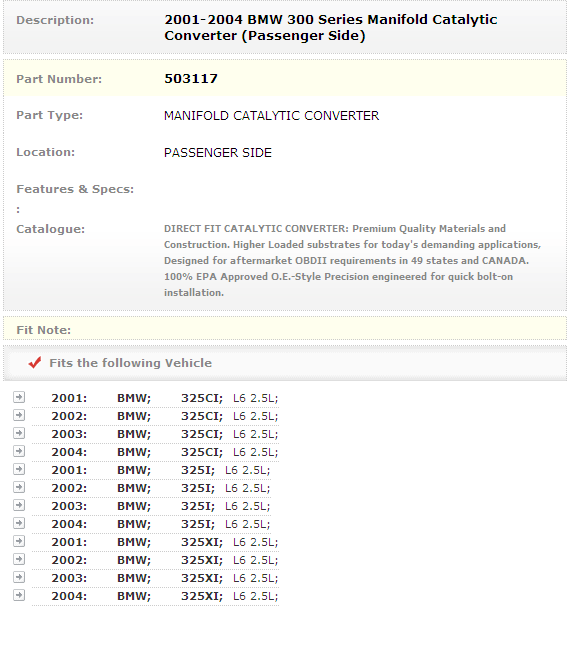This screenshot has height=656, width=570.
Task: Select the 2002 BMW 325I vehicle text
Action: (x=161, y=488)
